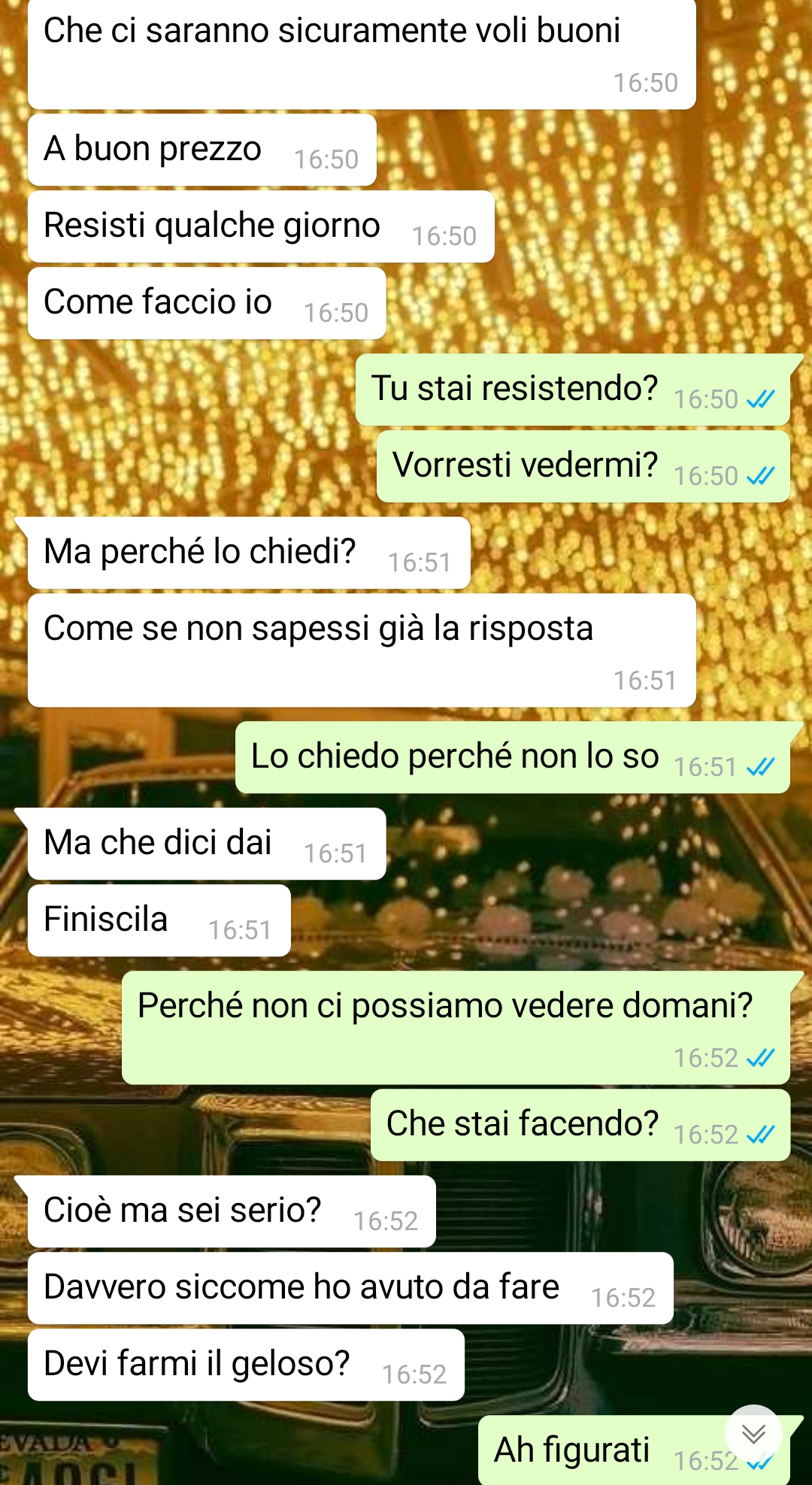Tap the scroll-to-bottom double chevron button
Image resolution: width=812 pixels, height=1485 pixels.
[753, 1433]
